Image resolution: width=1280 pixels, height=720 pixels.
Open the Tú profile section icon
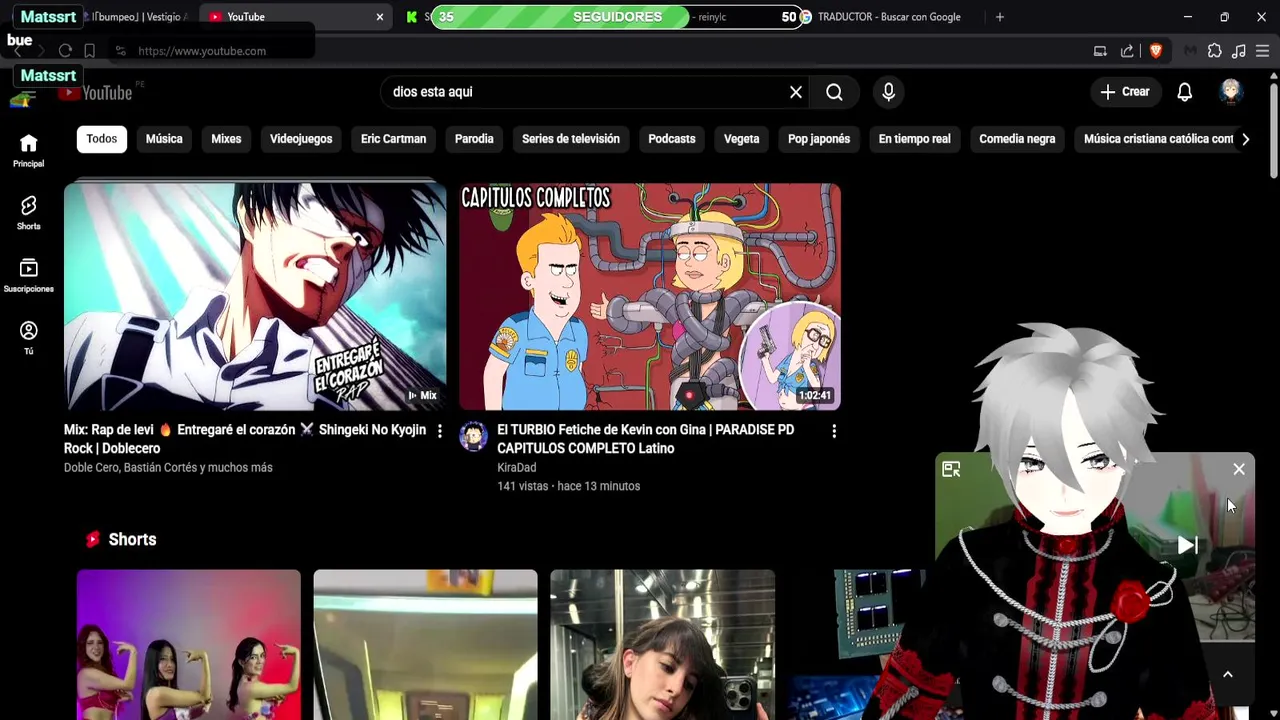tap(28, 337)
